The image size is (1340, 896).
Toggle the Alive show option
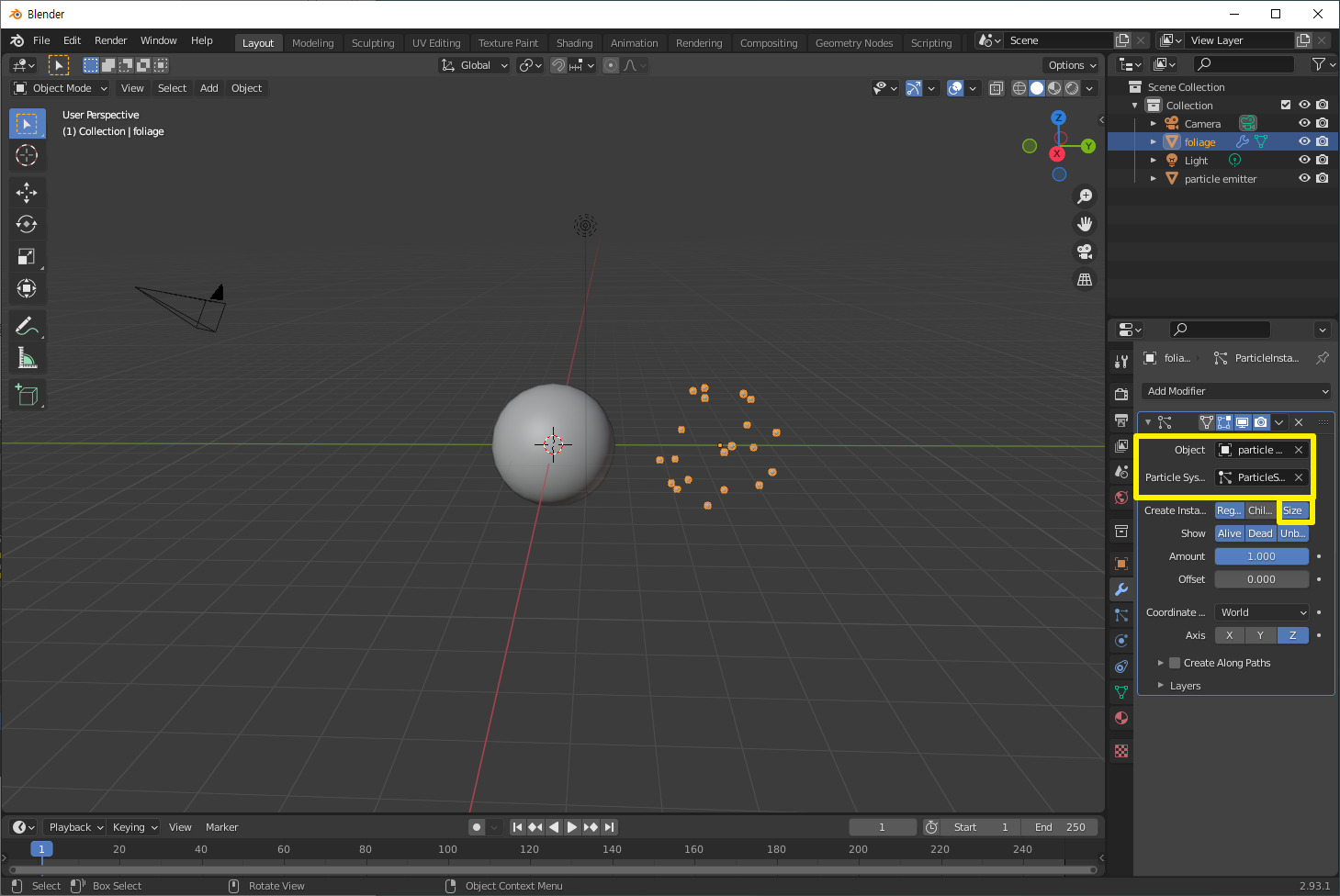pos(1230,533)
